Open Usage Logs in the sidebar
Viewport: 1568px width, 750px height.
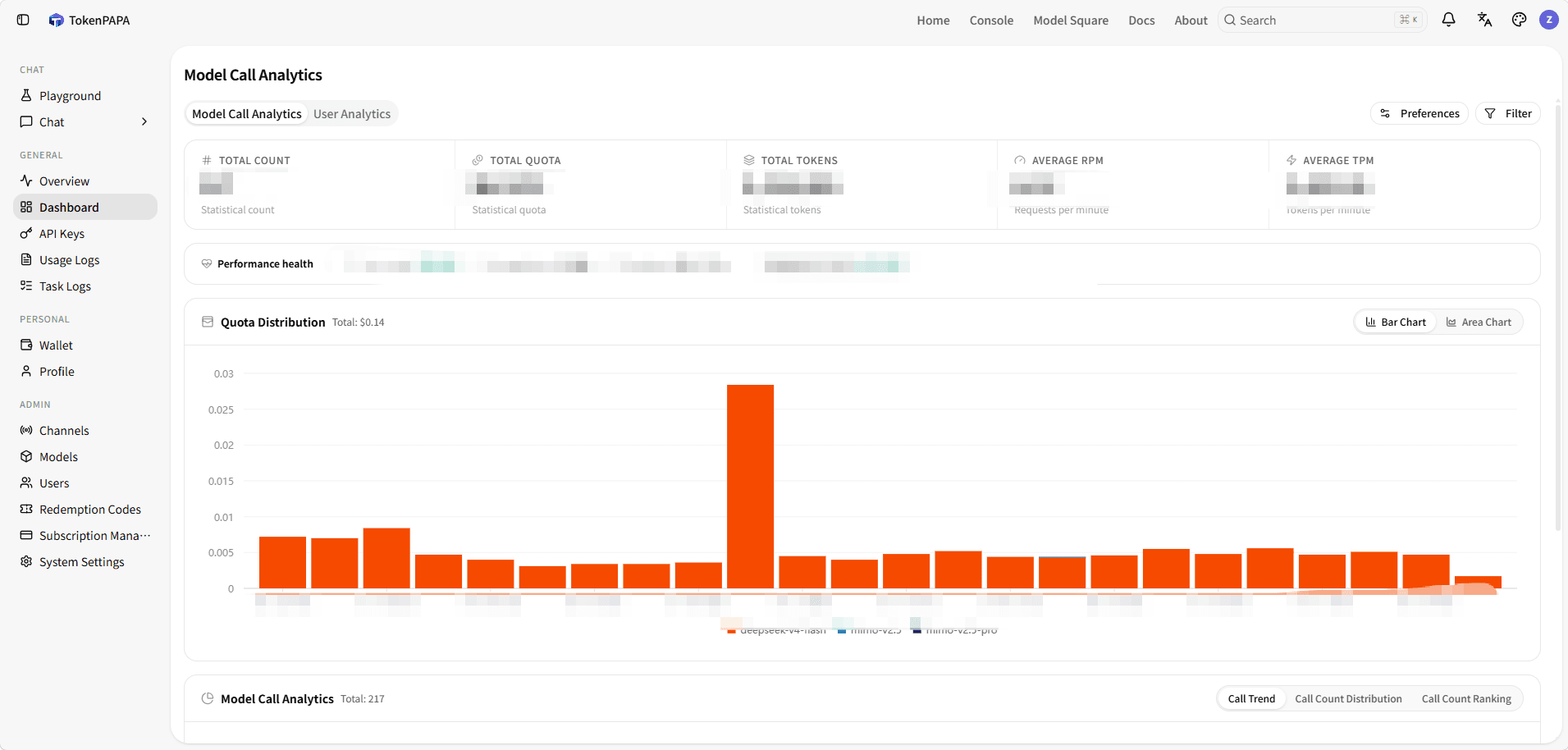click(x=85, y=259)
